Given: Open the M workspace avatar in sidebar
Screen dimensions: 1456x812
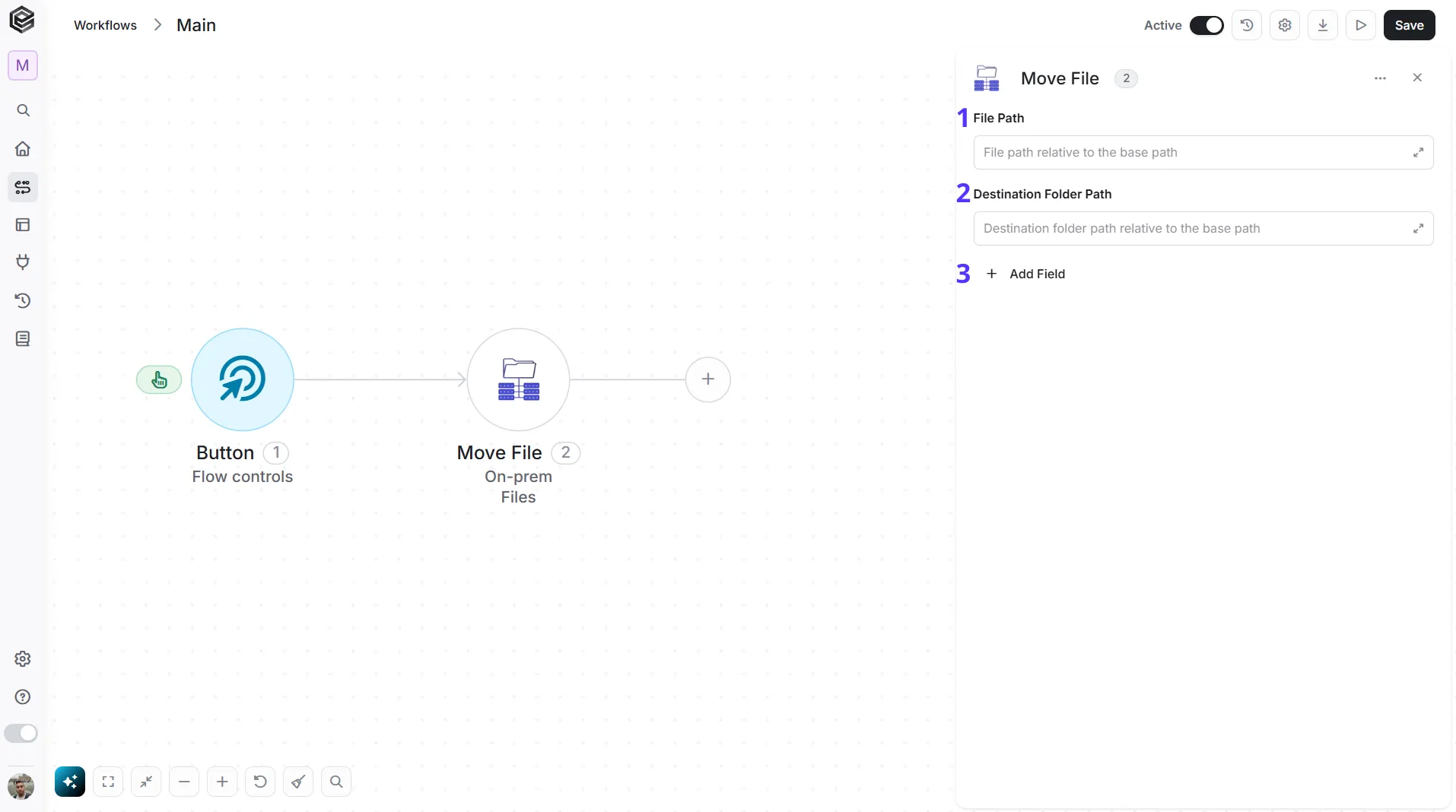Looking at the screenshot, I should pyautogui.click(x=23, y=65).
